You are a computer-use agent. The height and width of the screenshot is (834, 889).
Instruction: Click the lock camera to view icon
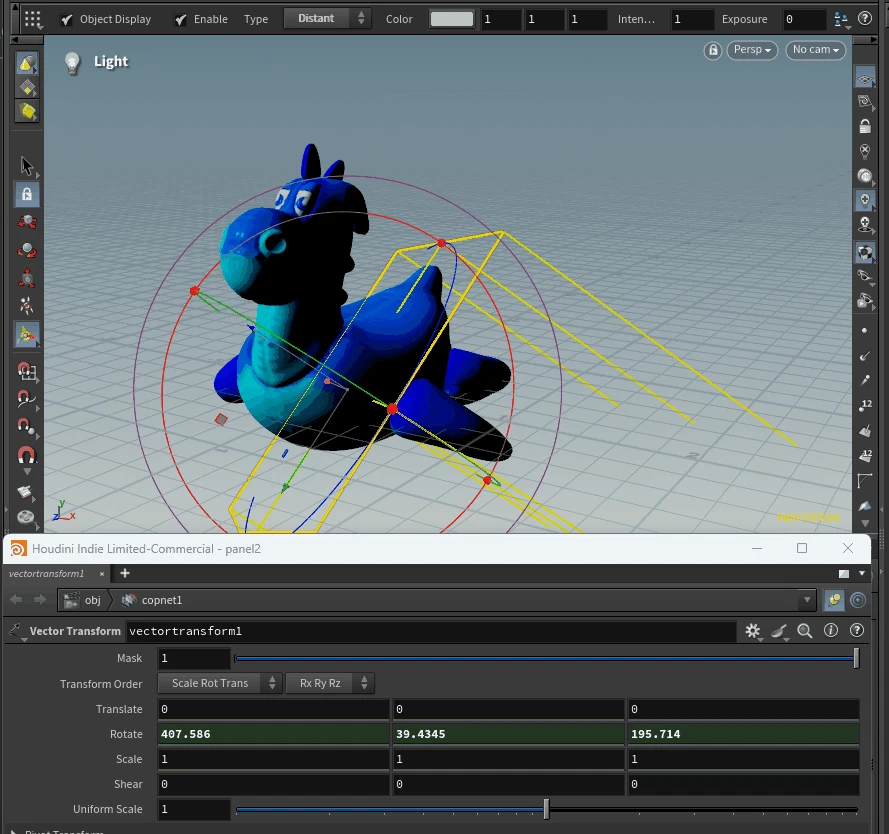coord(865,126)
